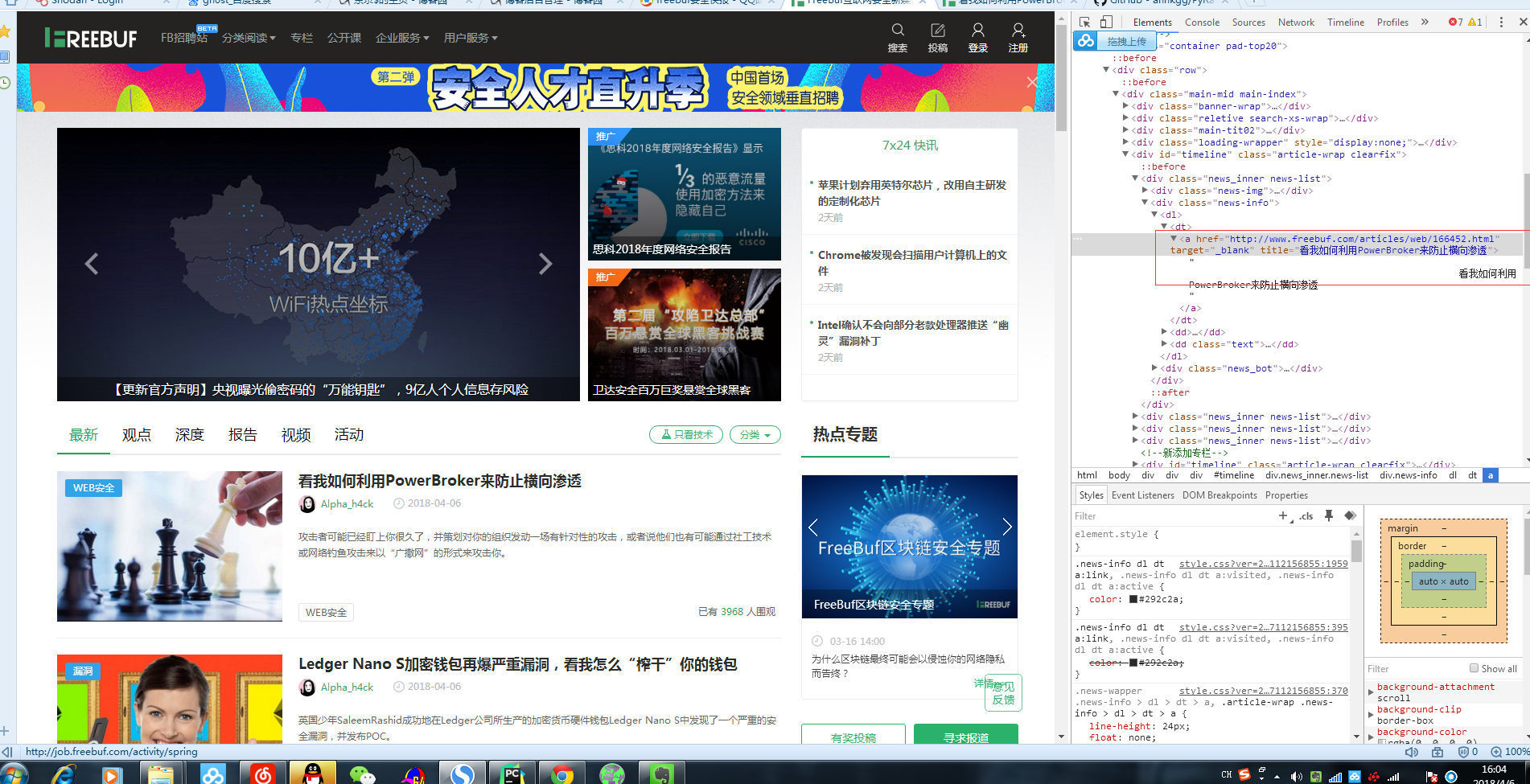1530x784 pixels.
Task: Enable Show all computed styles checkbox
Action: tap(1474, 668)
